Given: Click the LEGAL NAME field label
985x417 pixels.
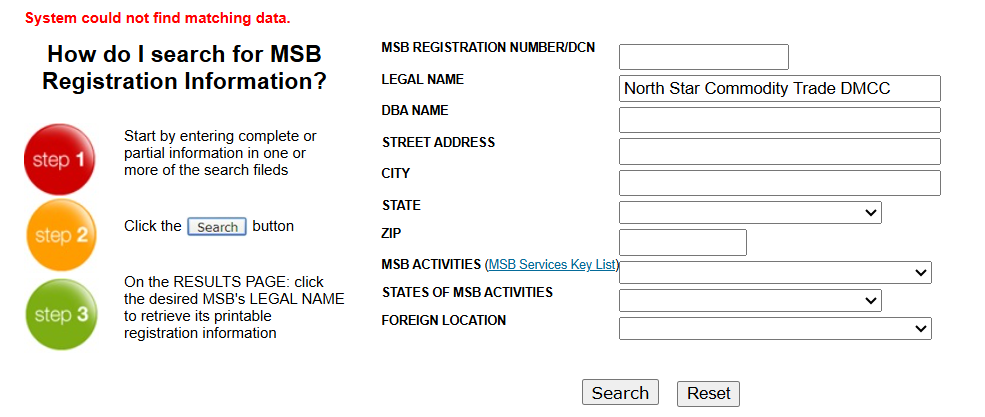Looking at the screenshot, I should point(423,79).
